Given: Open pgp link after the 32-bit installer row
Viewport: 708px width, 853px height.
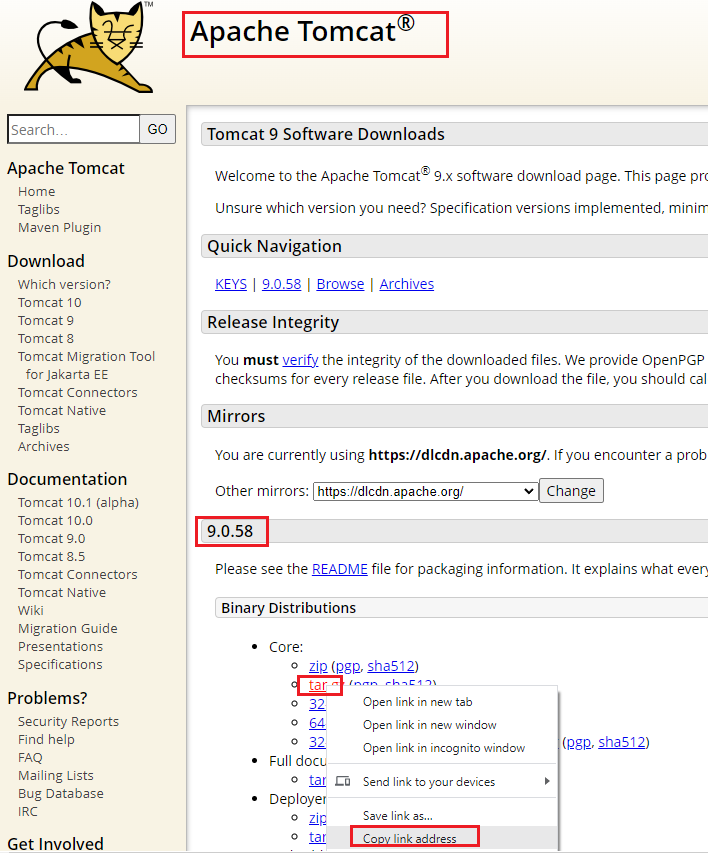Looking at the screenshot, I should coord(578,742).
